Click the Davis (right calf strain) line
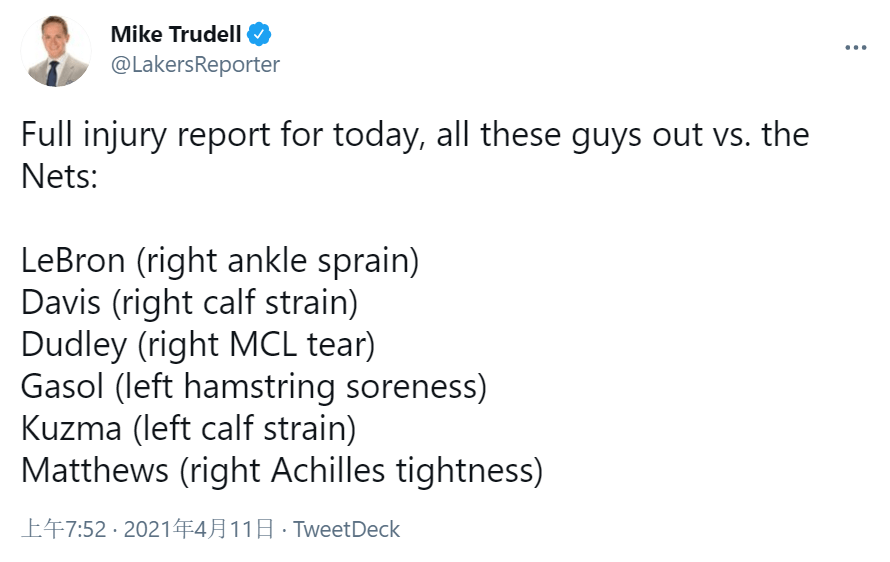The width and height of the screenshot is (890, 562). click(190, 303)
